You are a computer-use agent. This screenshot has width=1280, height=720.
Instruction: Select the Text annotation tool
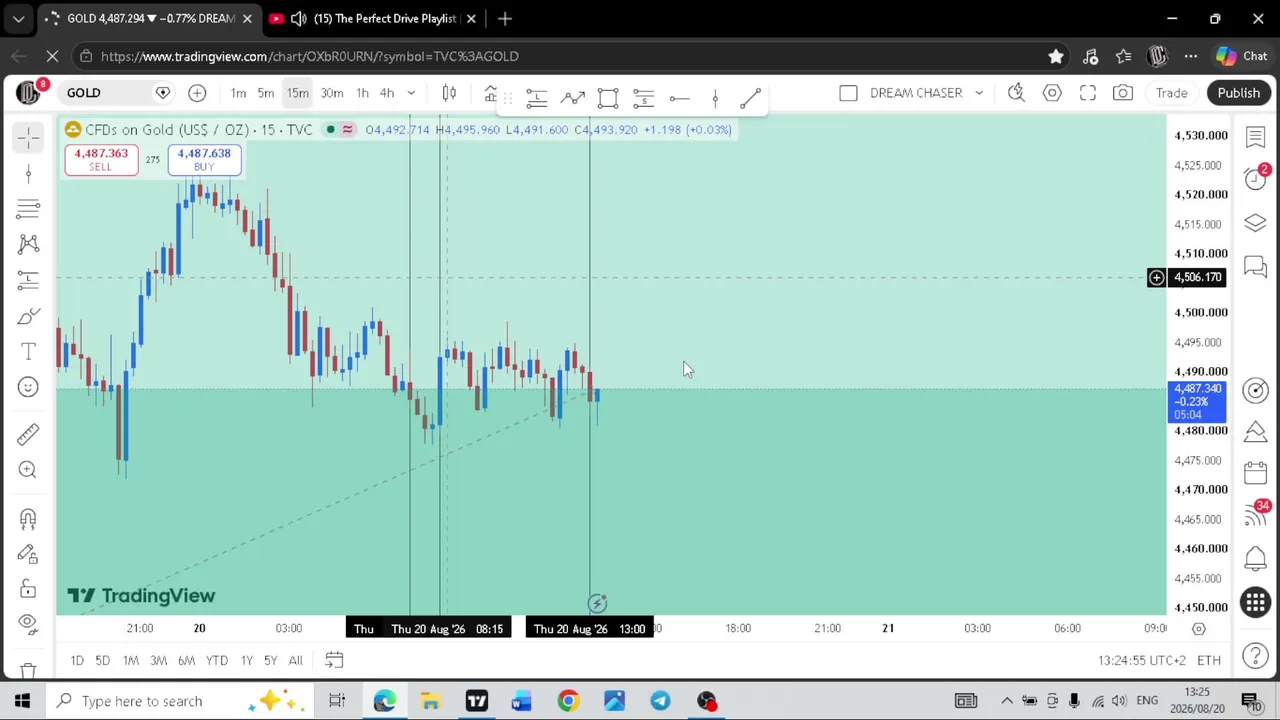tap(28, 352)
